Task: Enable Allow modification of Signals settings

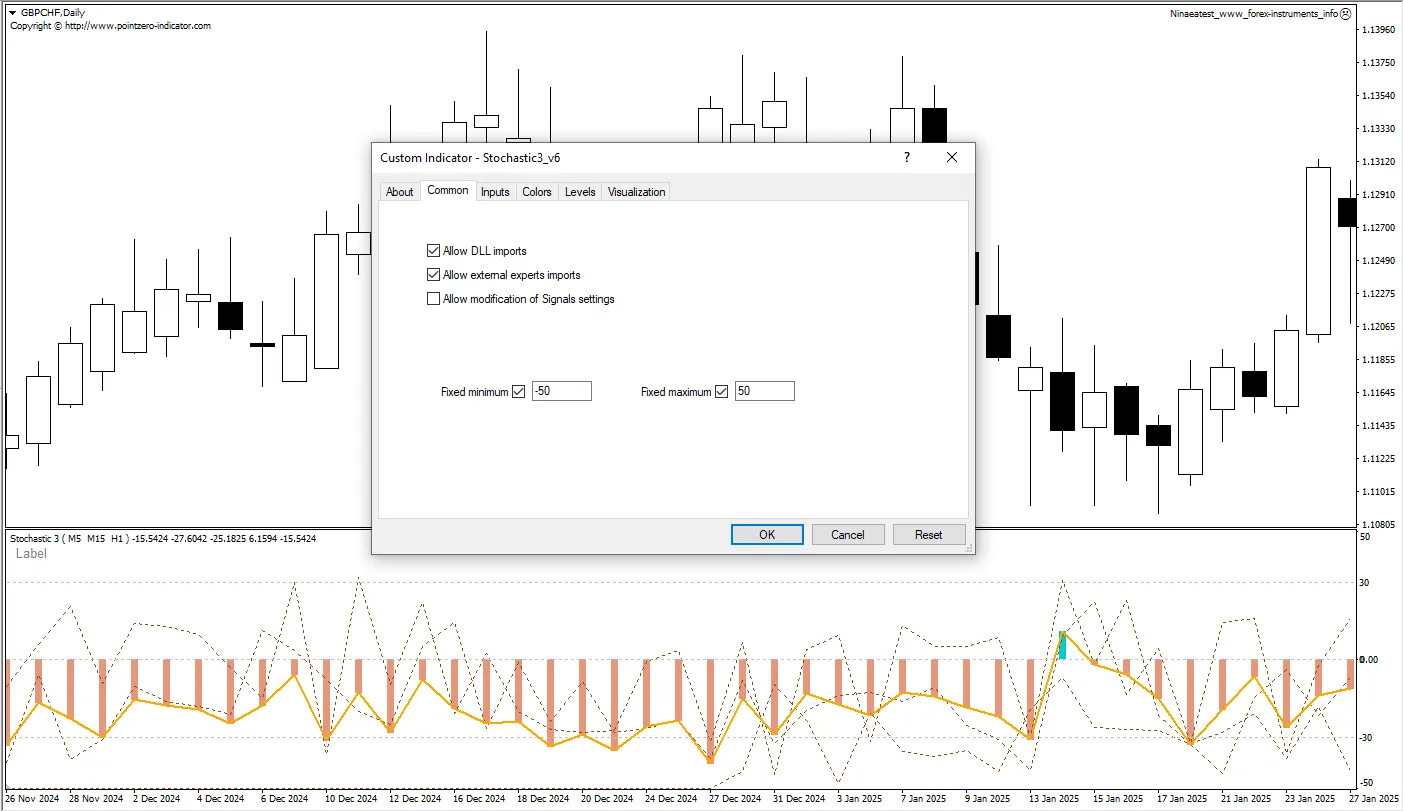Action: coord(433,299)
